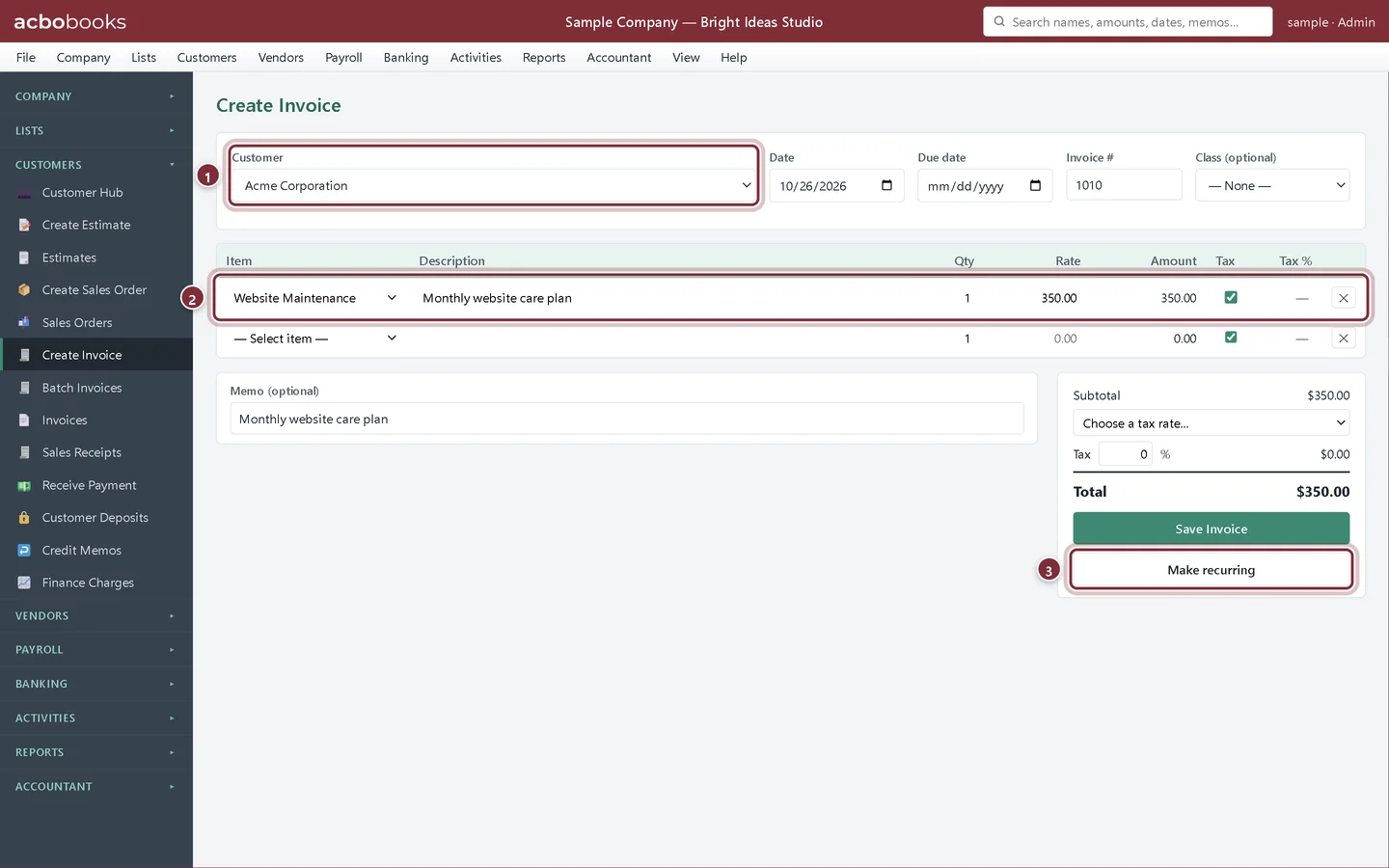Open the Website Maintenance item dropdown
1389x868 pixels.
tap(314, 298)
